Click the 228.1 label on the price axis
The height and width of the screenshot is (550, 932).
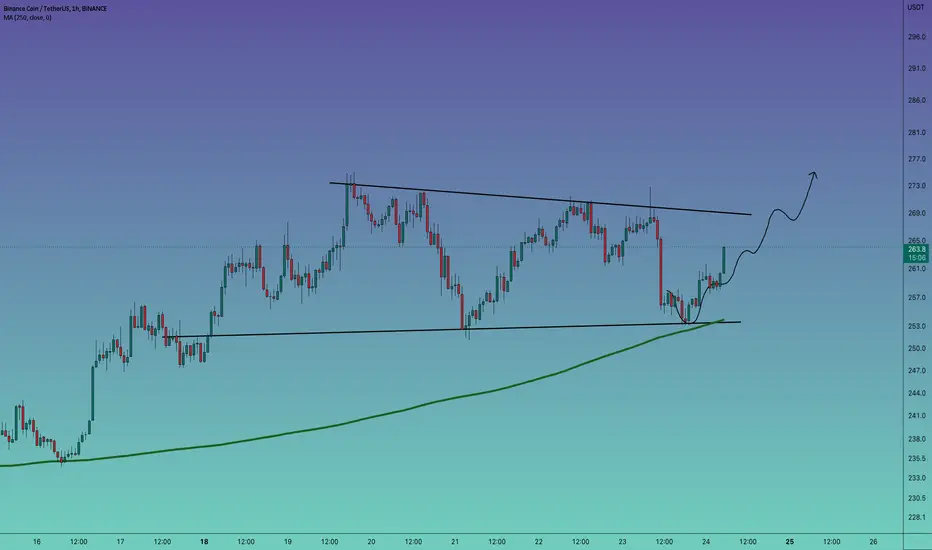(917, 517)
